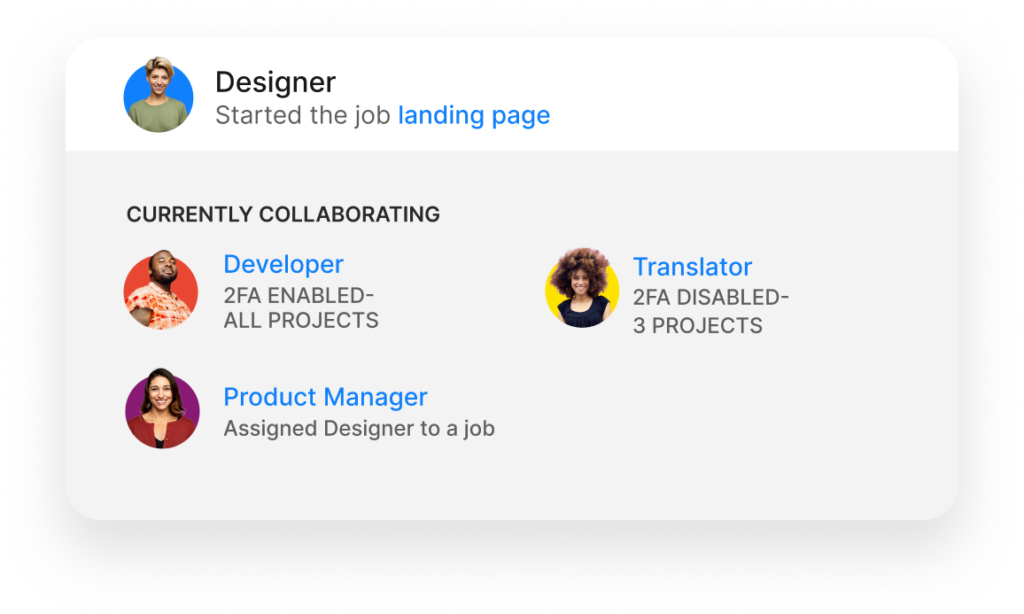
Task: Click the Product Manager's profile avatar
Action: (162, 408)
